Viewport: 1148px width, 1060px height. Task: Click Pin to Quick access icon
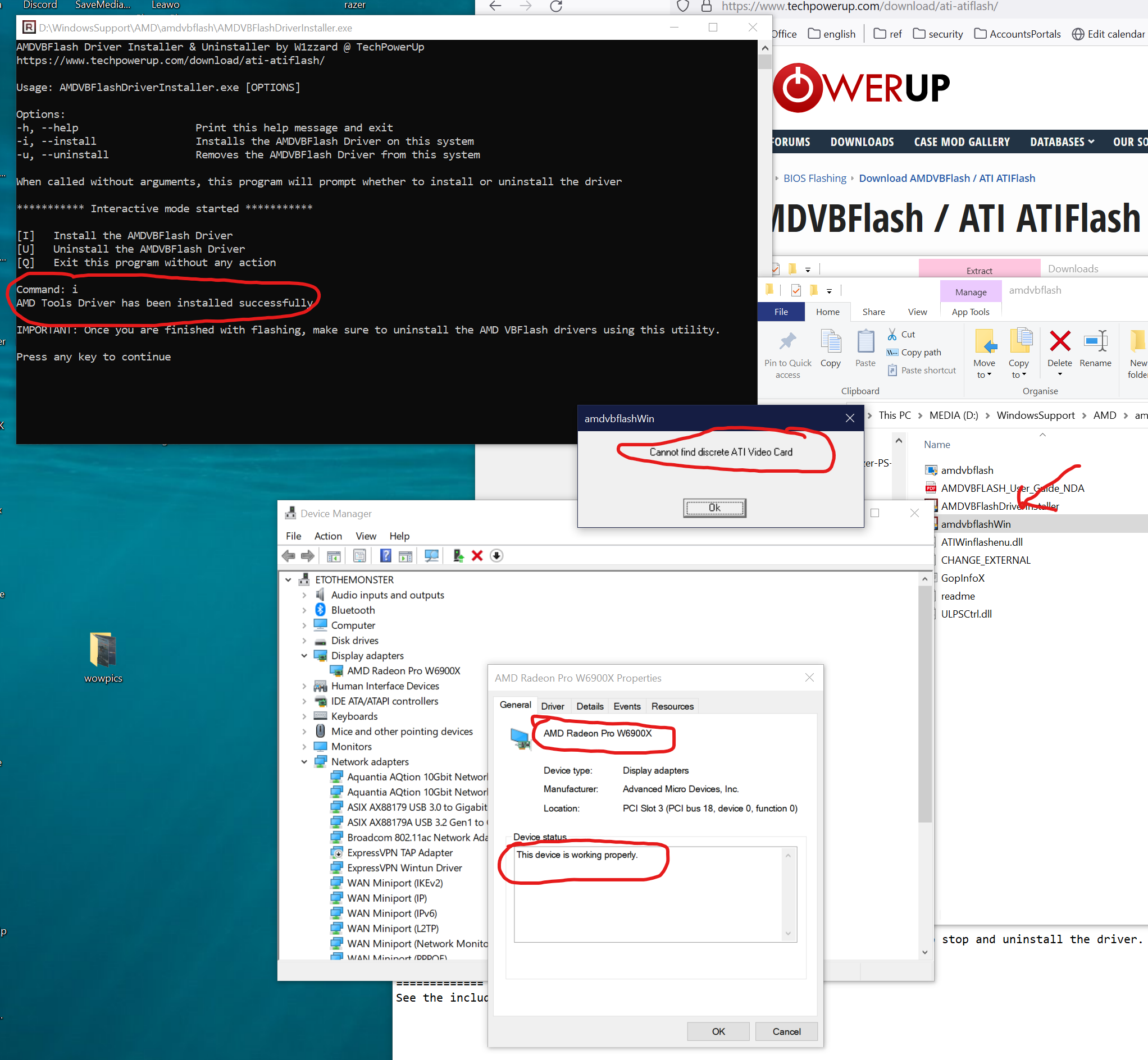click(788, 342)
